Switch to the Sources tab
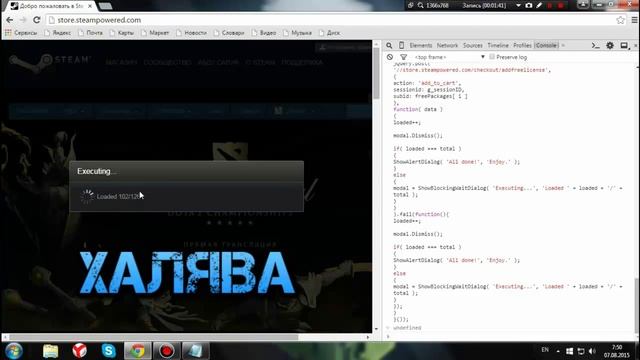The image size is (640, 360). click(x=473, y=45)
